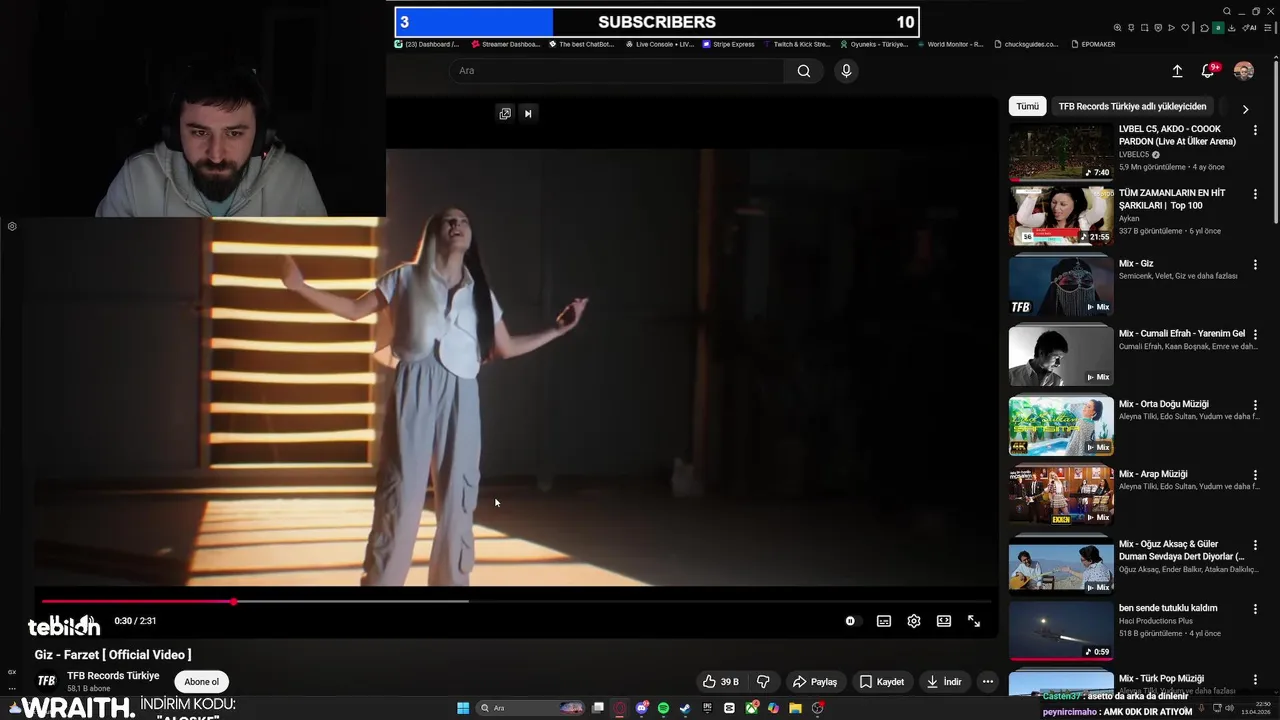Click the YouTube search field Ara

click(616, 71)
